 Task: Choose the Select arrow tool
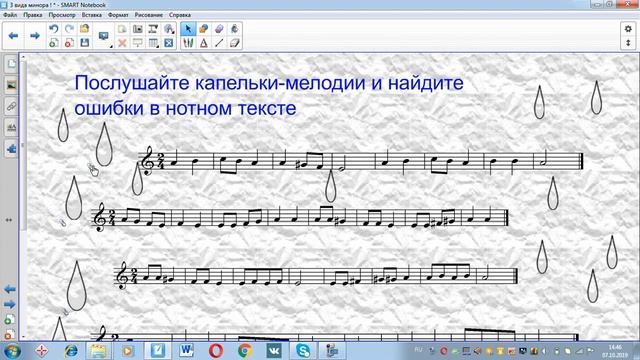(x=188, y=29)
